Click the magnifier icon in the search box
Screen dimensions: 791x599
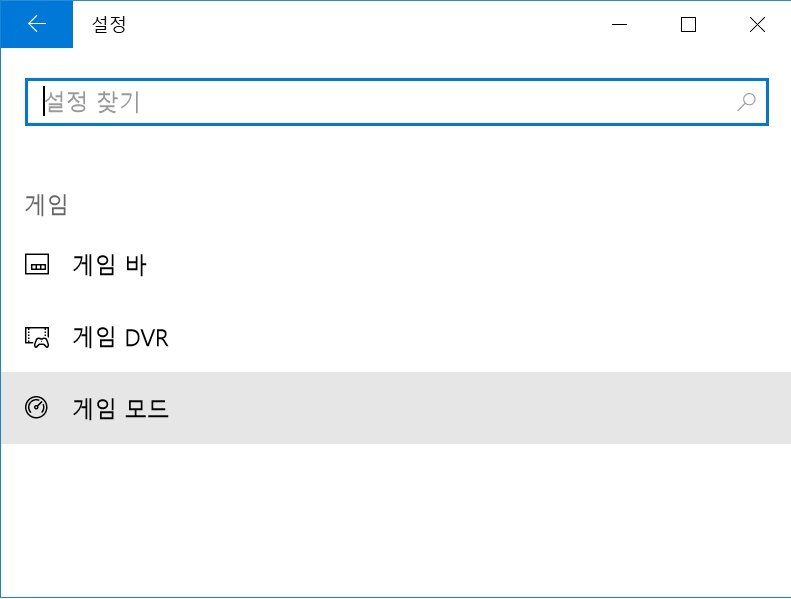coord(746,101)
